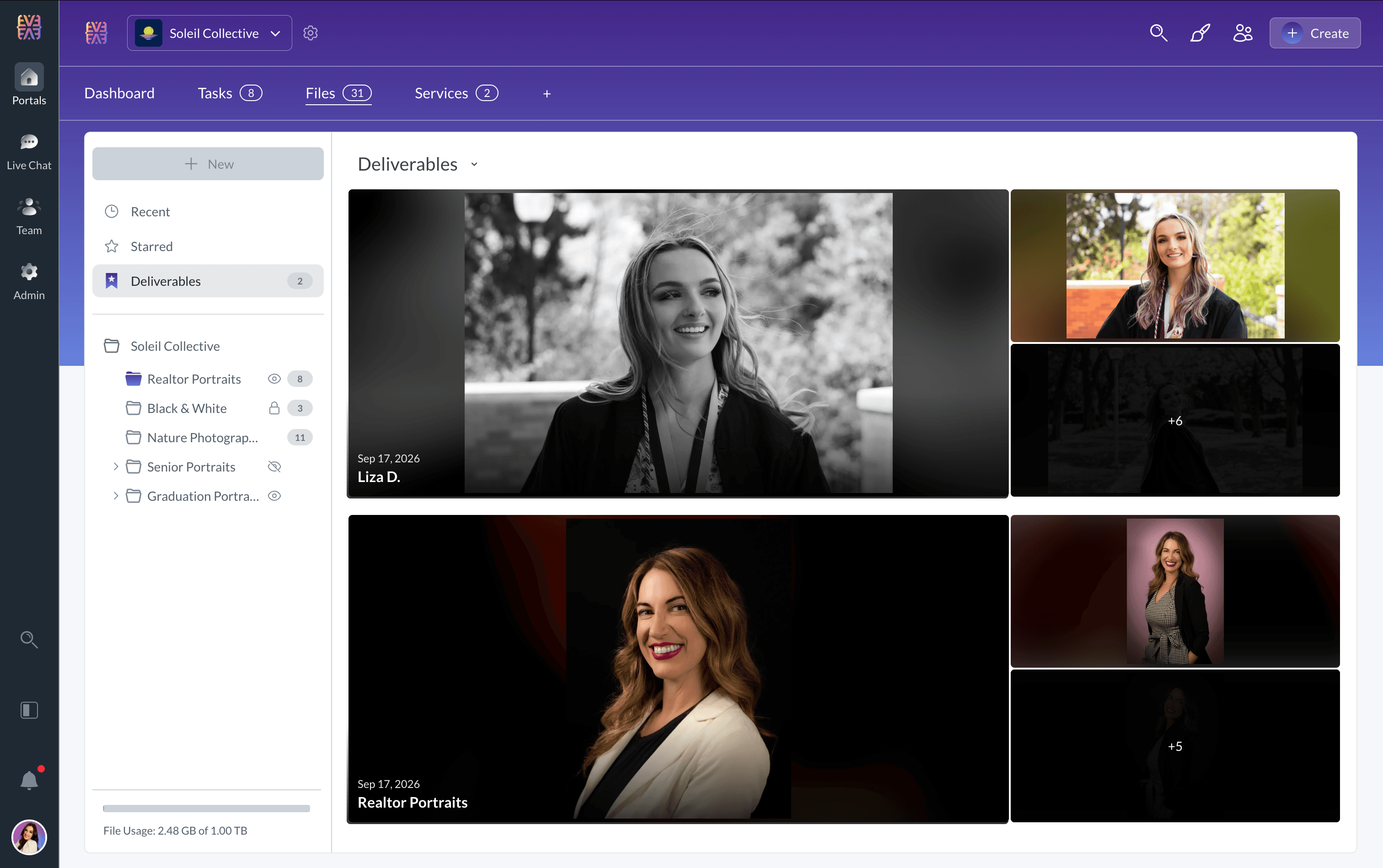The height and width of the screenshot is (868, 1383).
Task: Open the Deliverables heading dropdown chevron
Action: click(474, 164)
